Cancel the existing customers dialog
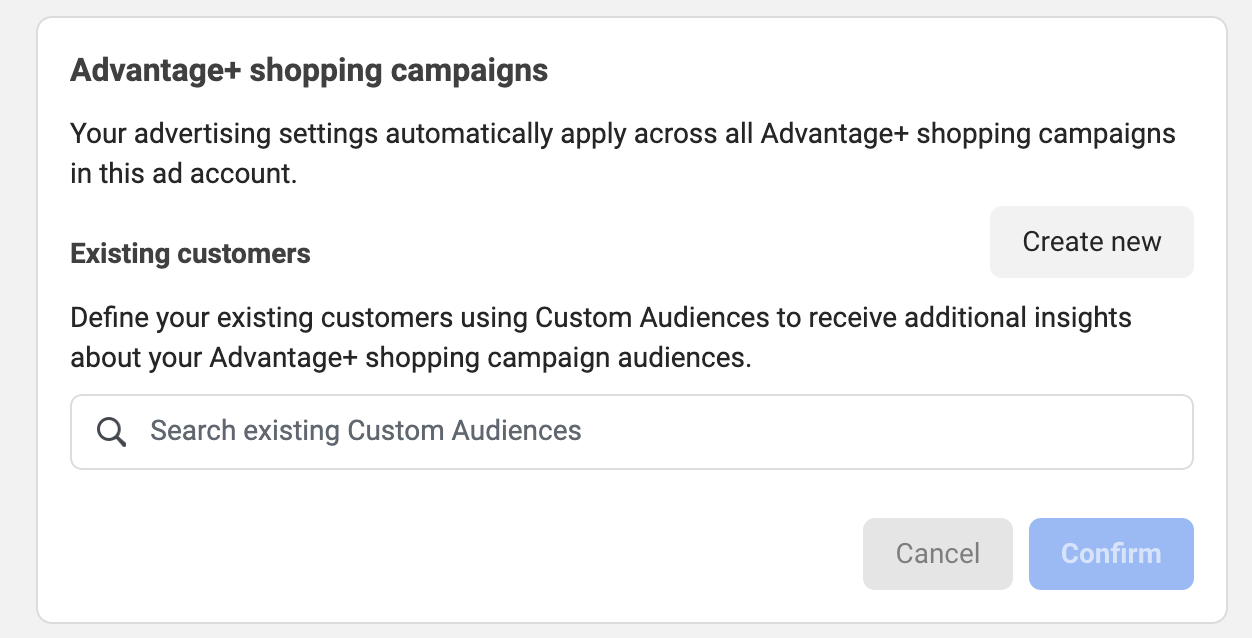 (938, 554)
